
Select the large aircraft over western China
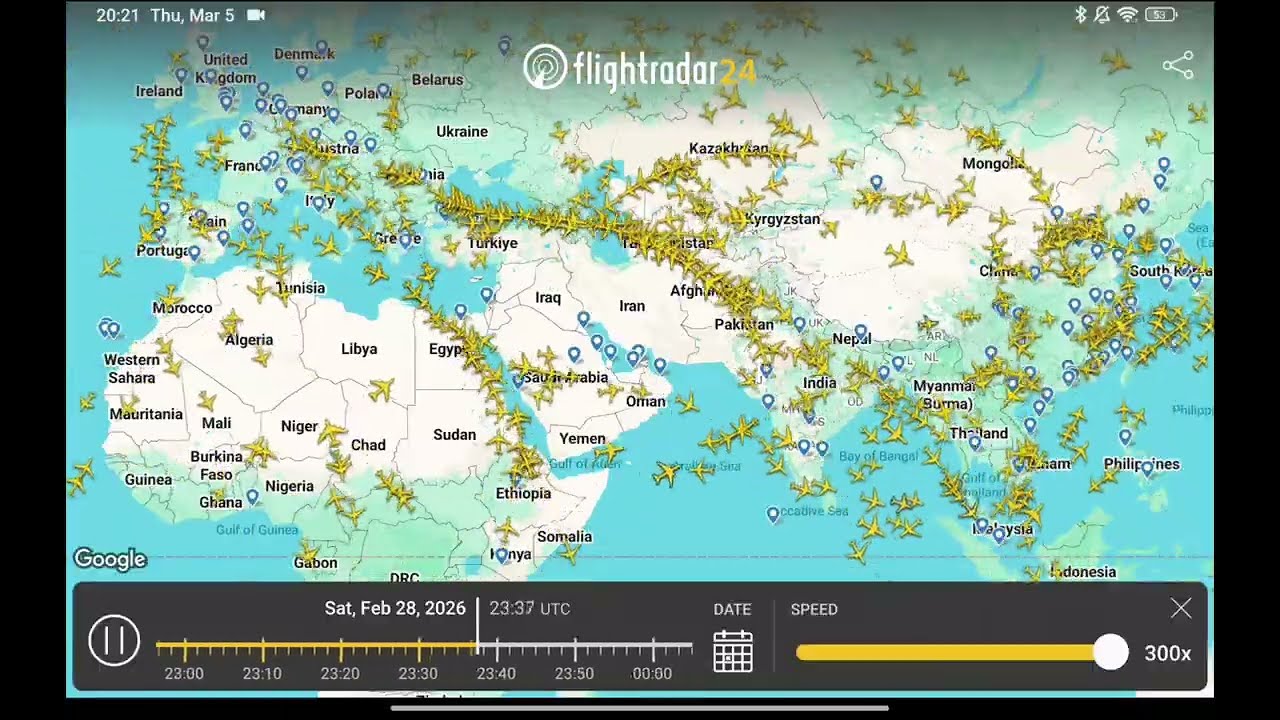tap(899, 254)
